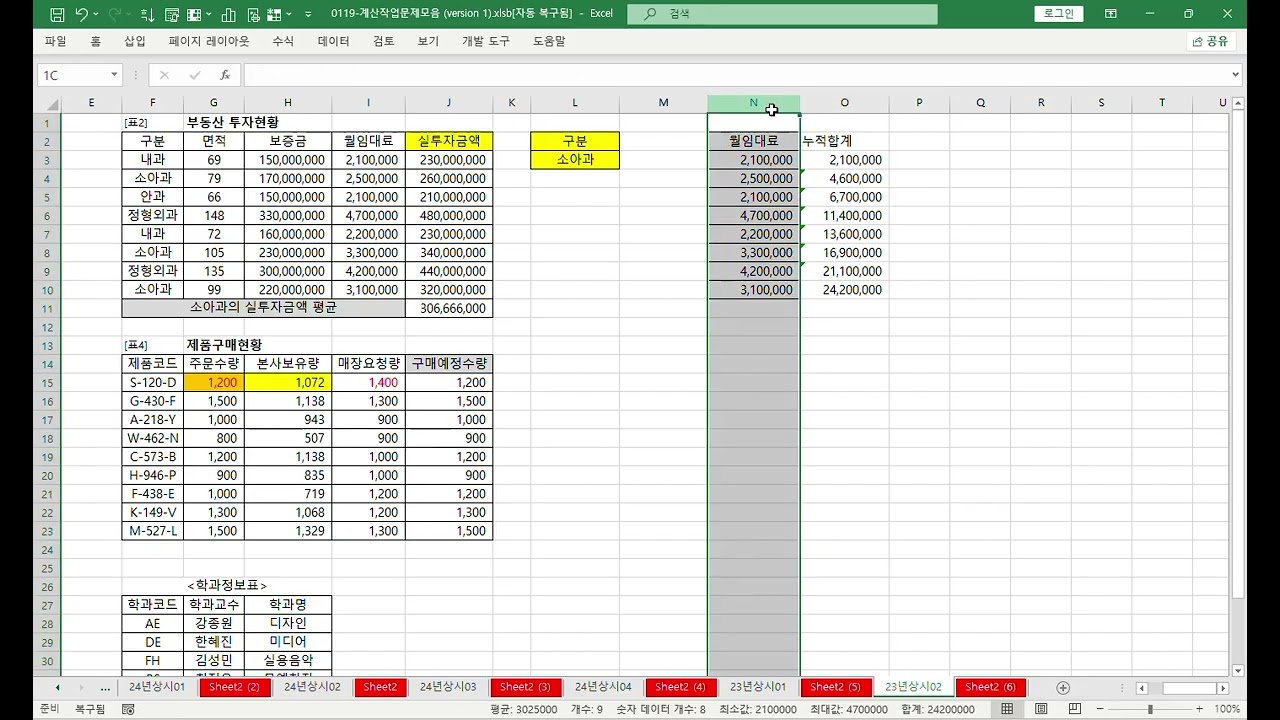Expand the formula bar with the chevron
The width and height of the screenshot is (1280, 720).
click(1236, 75)
